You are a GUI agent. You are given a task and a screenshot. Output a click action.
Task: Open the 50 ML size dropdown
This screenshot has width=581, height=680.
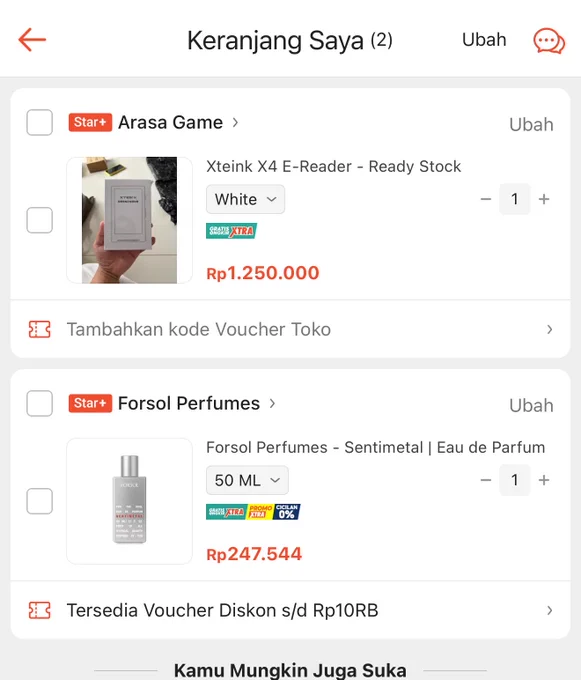(247, 480)
